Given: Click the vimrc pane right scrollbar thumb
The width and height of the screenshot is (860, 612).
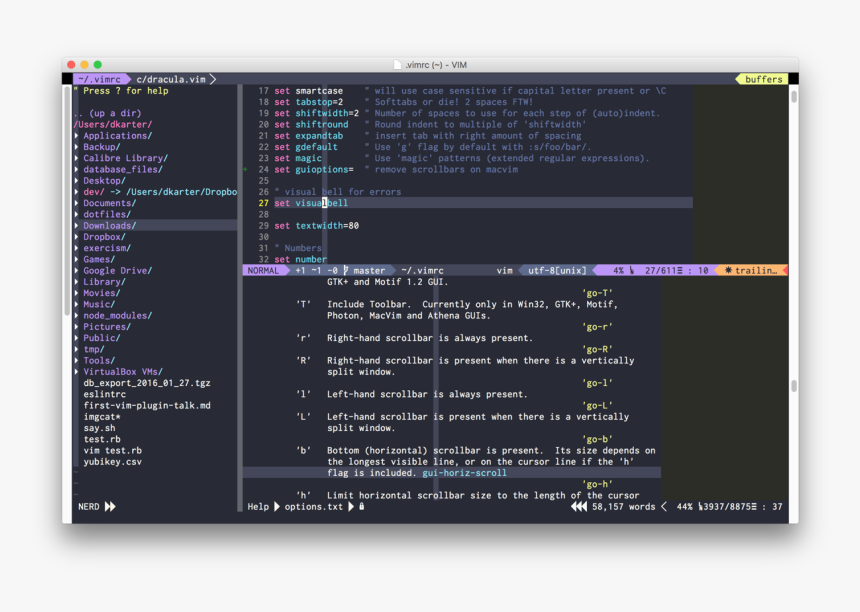Looking at the screenshot, I should pos(794,97).
